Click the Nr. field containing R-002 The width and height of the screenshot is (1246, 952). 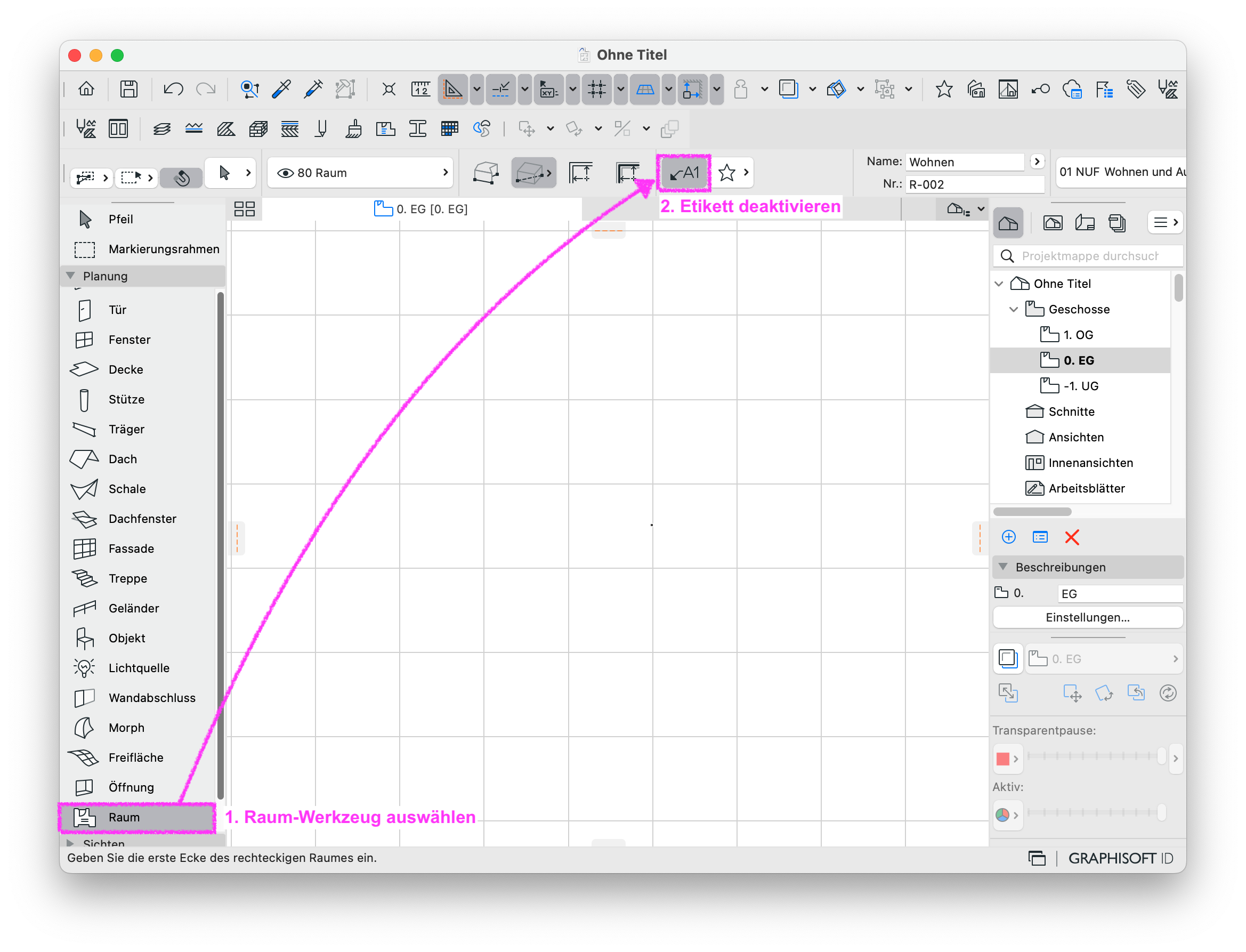pos(975,185)
